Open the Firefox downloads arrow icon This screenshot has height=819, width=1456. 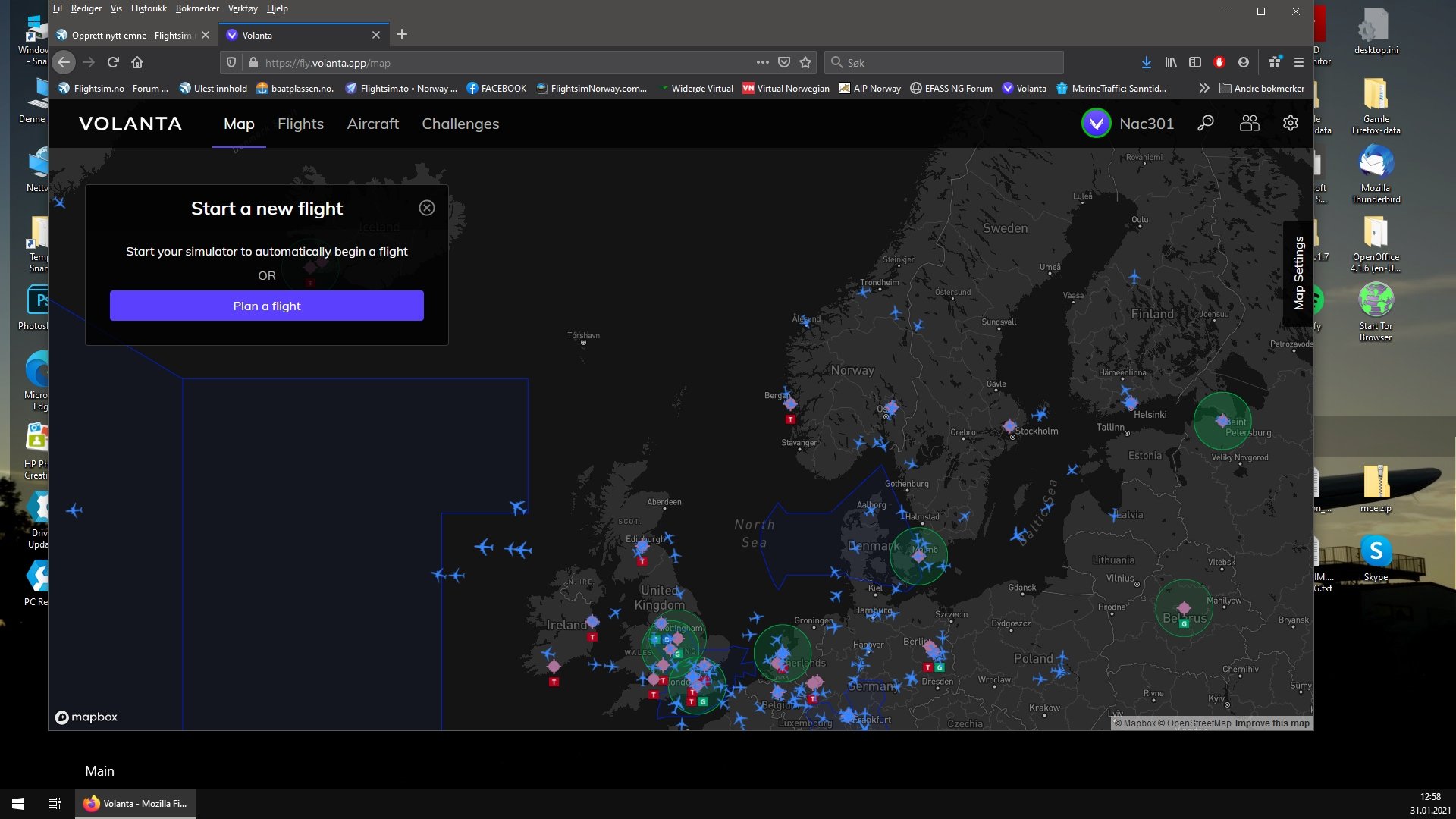pos(1146,62)
